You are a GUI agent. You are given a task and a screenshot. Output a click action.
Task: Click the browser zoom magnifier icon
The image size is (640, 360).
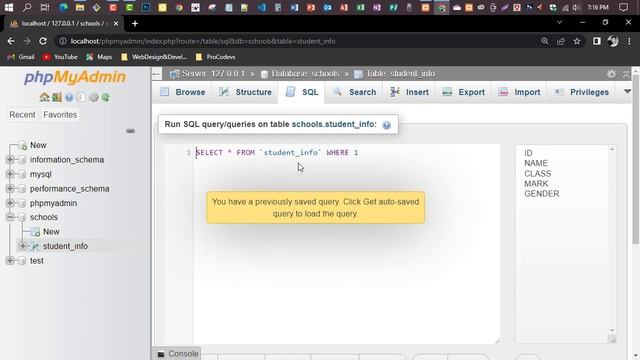tap(544, 41)
